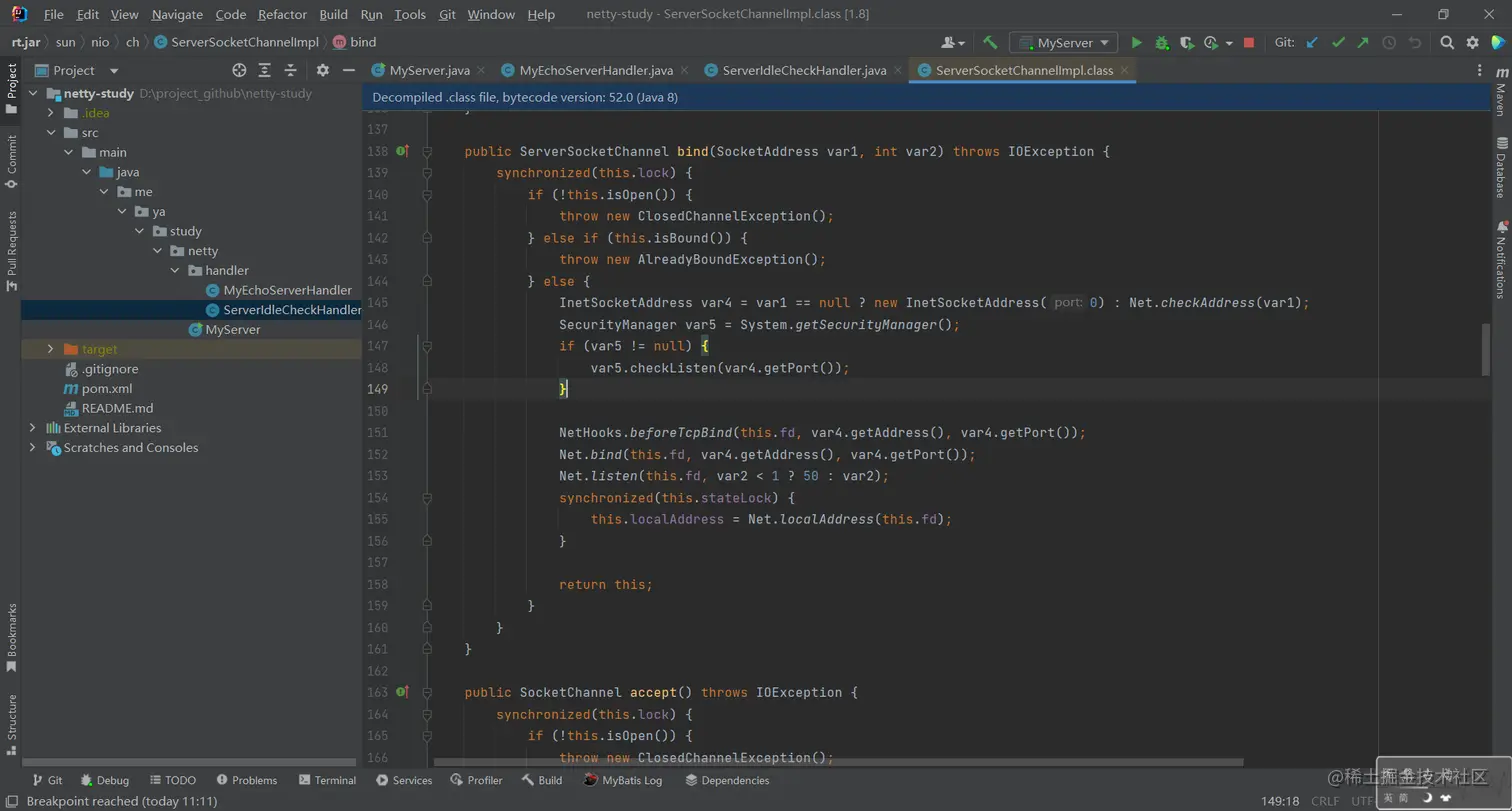Open the Navigate menu
Image resolution: width=1512 pixels, height=811 pixels.
(177, 15)
